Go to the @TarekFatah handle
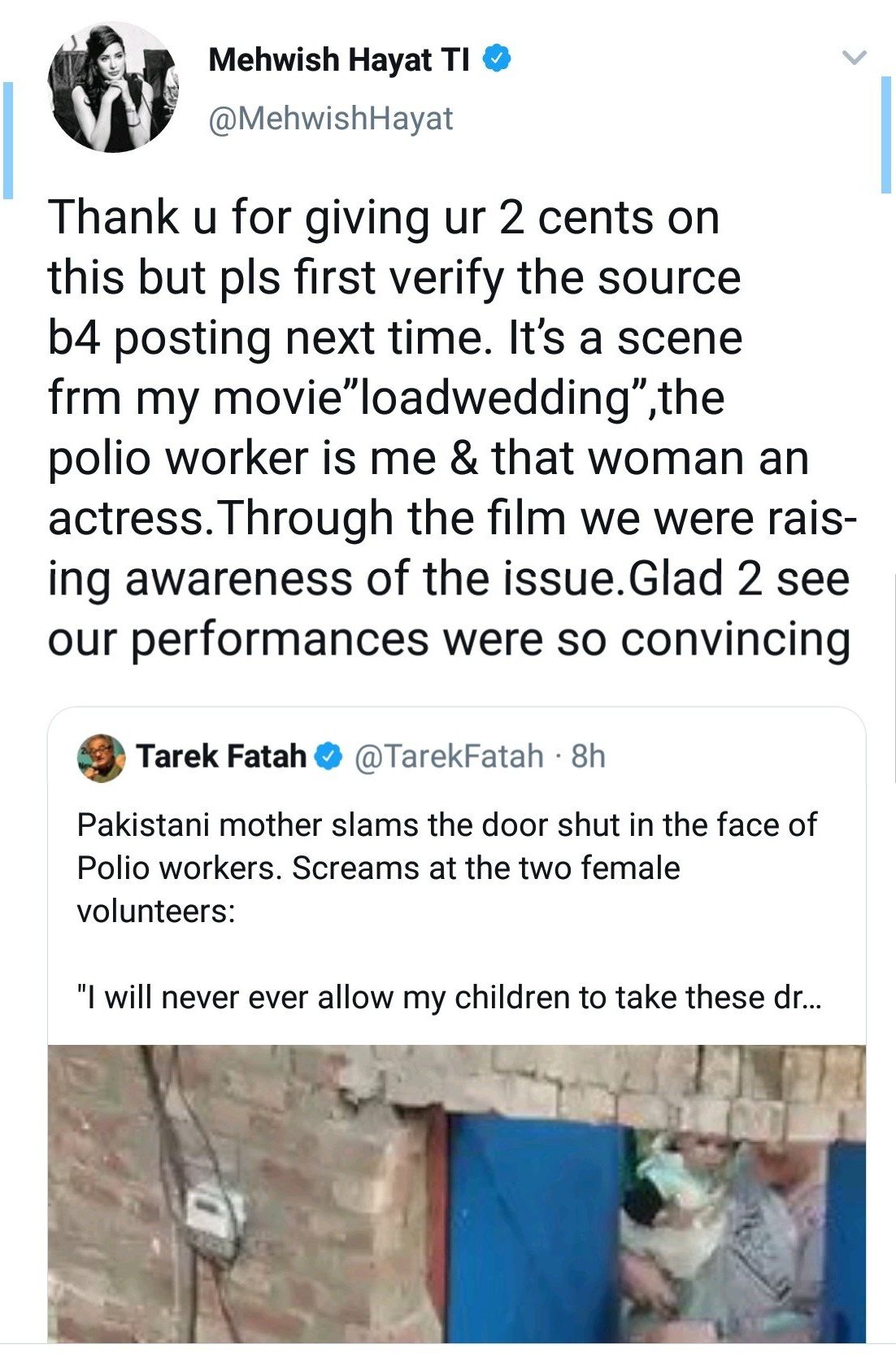Viewport: 896px width, 1362px height. pos(449,756)
